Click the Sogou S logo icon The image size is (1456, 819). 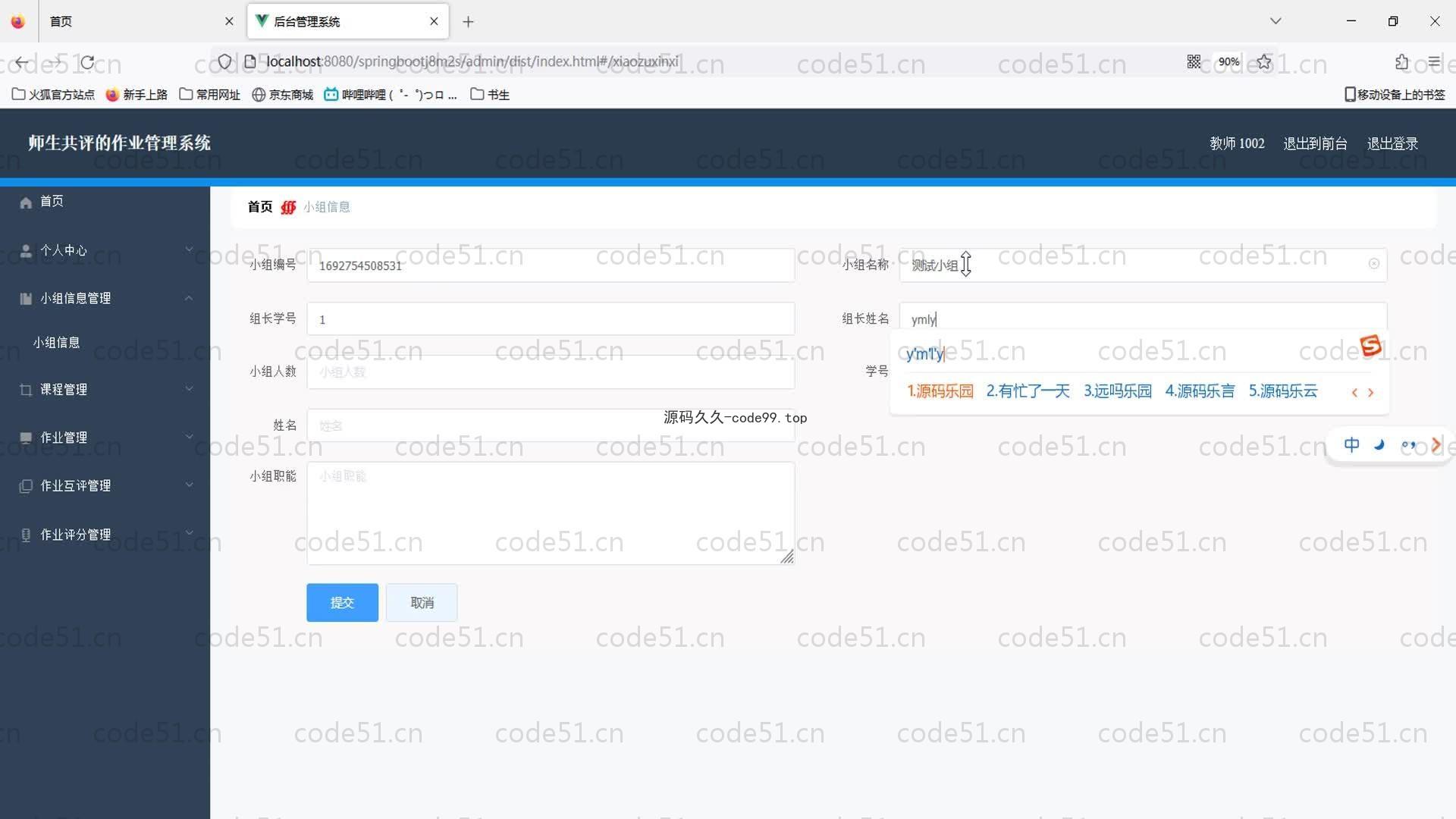tap(1370, 346)
